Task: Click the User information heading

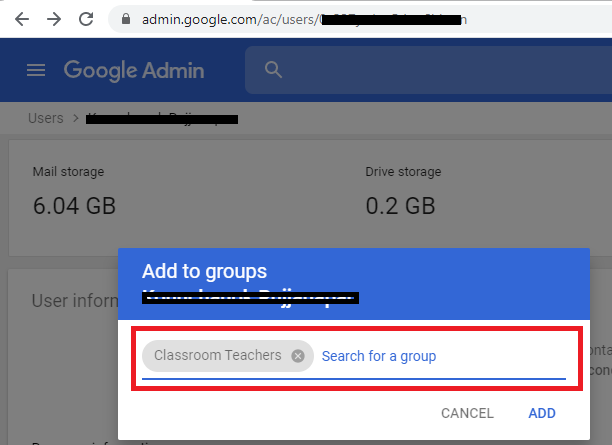Action: (x=75, y=301)
